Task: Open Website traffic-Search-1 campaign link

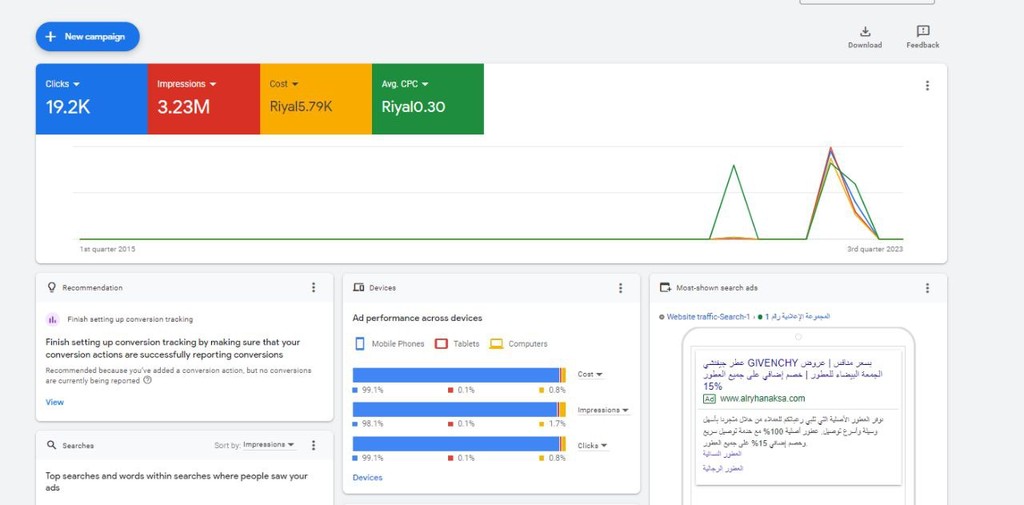Action: [x=708, y=317]
